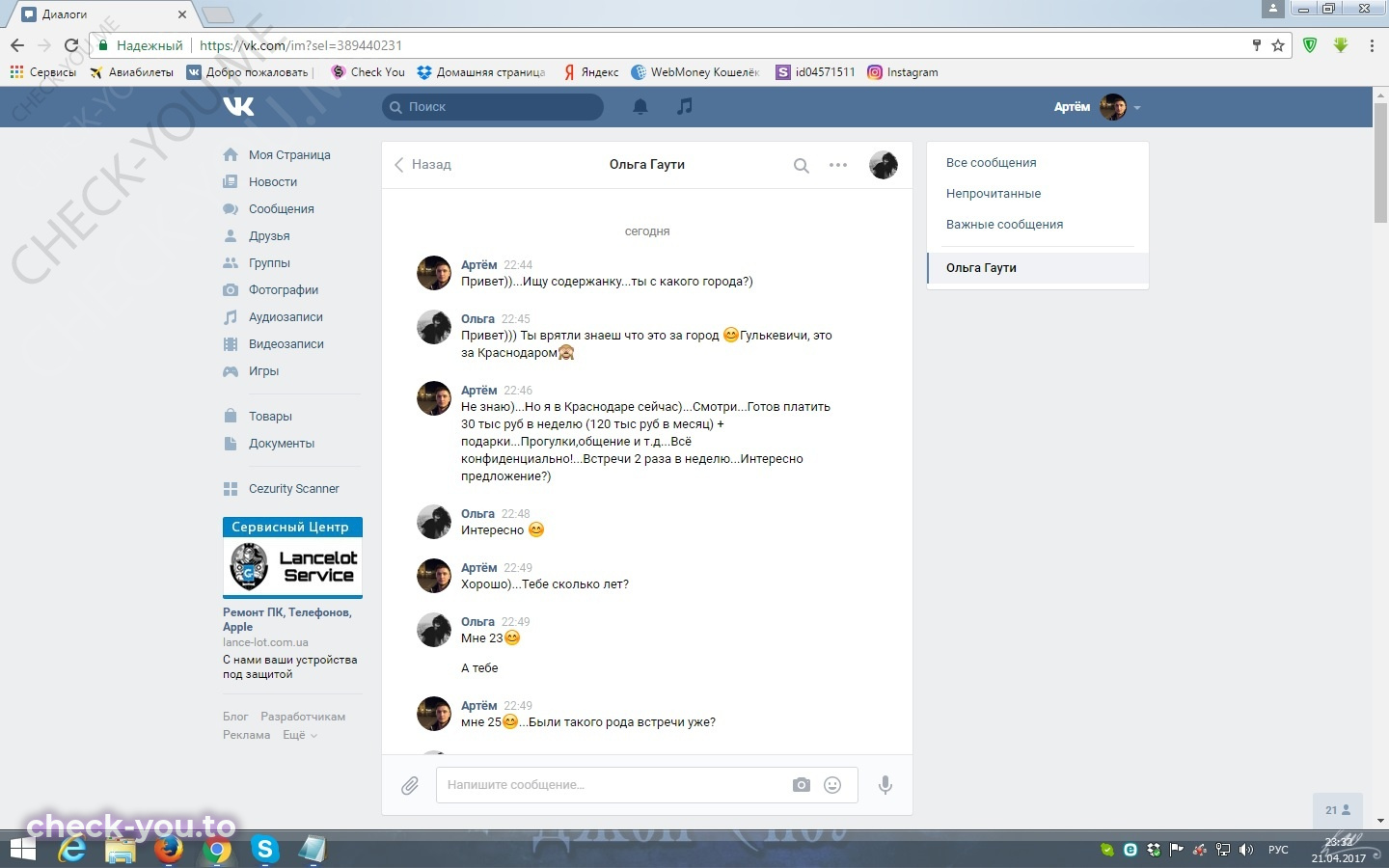
Task: Select the Ольга Гаути dialog tab
Action: pyautogui.click(x=1038, y=268)
